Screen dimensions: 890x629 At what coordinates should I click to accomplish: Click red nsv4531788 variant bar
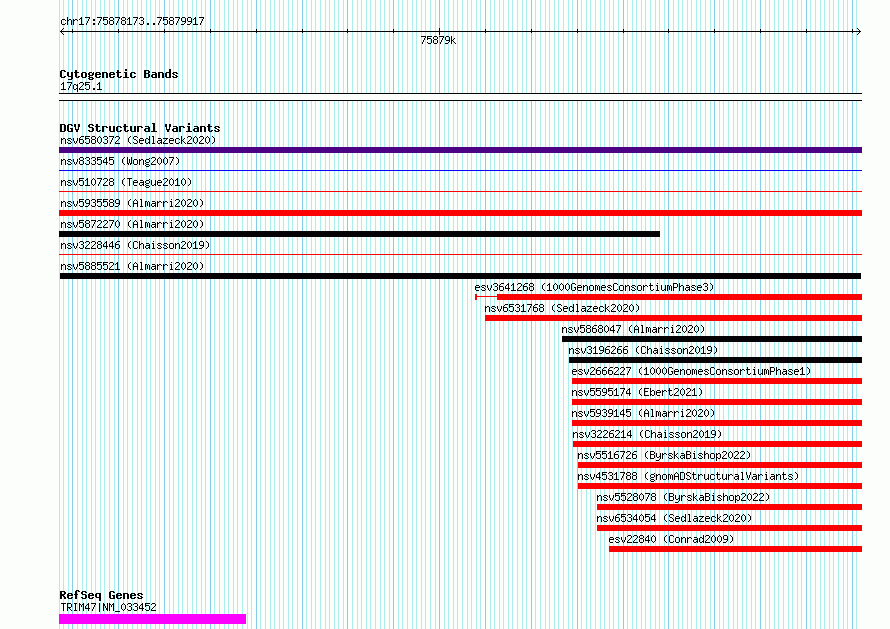tap(720, 486)
